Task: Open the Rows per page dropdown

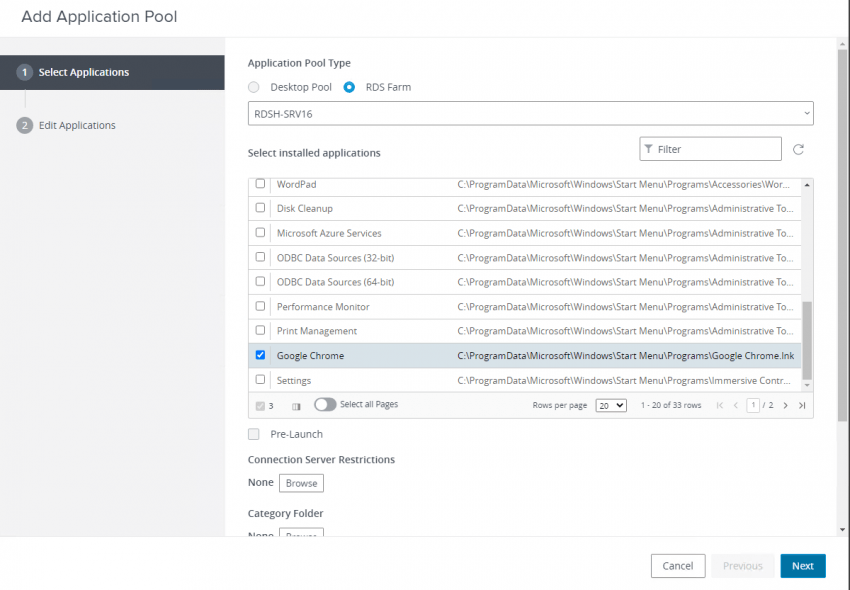Action: click(610, 405)
